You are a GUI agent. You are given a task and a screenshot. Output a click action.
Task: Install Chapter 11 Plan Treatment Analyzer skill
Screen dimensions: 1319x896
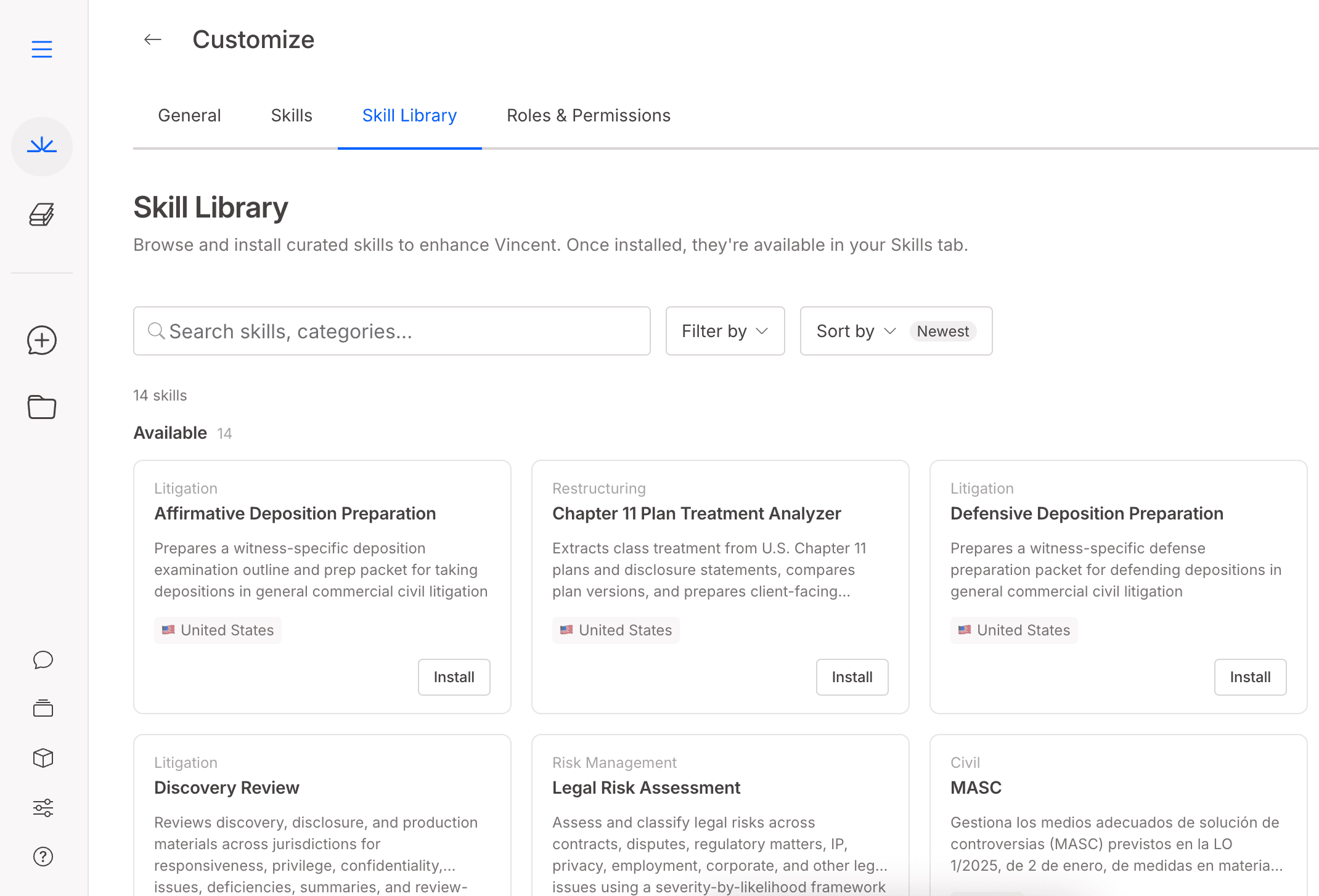pyautogui.click(x=852, y=677)
